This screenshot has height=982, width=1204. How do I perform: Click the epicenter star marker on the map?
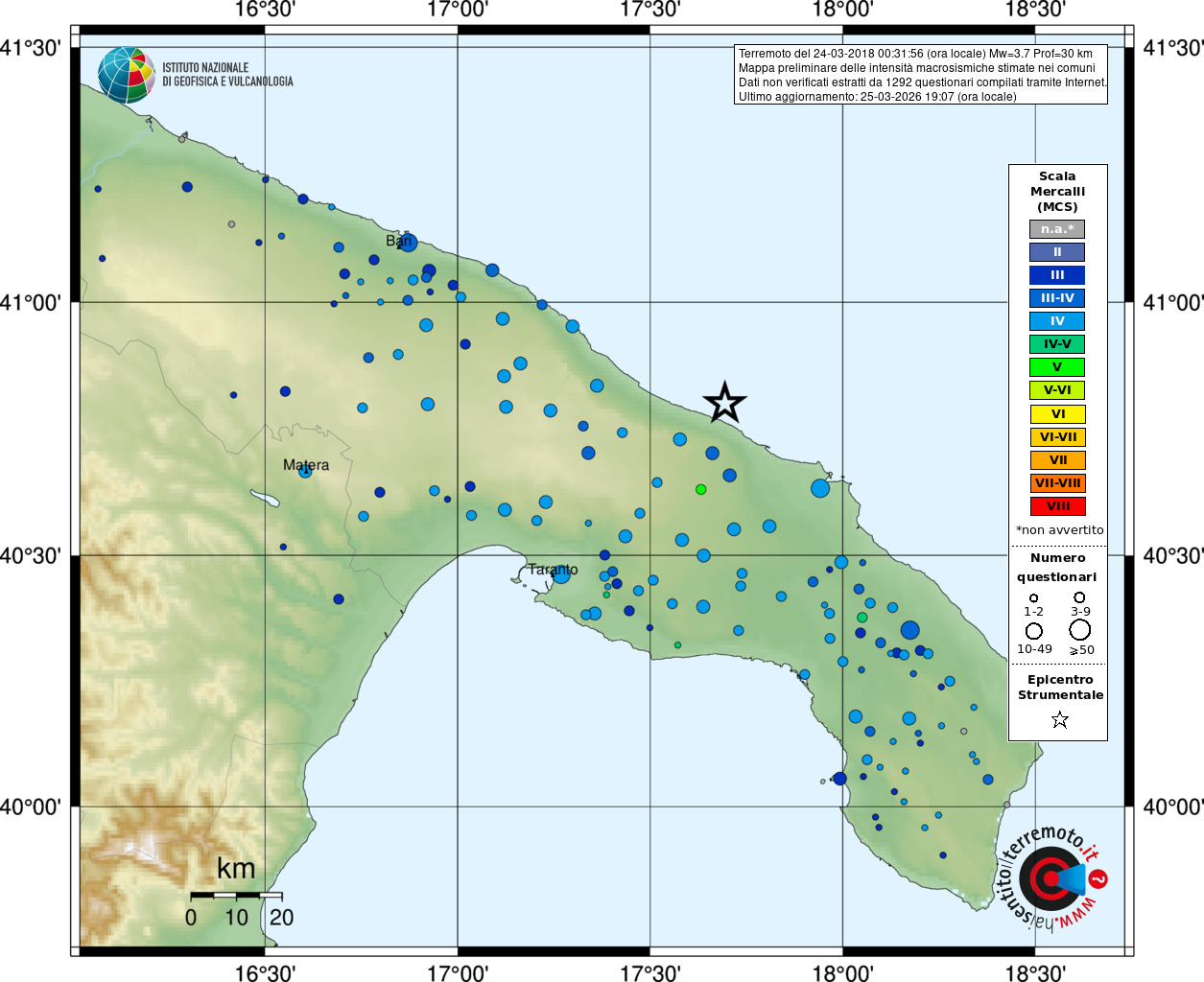coord(724,403)
